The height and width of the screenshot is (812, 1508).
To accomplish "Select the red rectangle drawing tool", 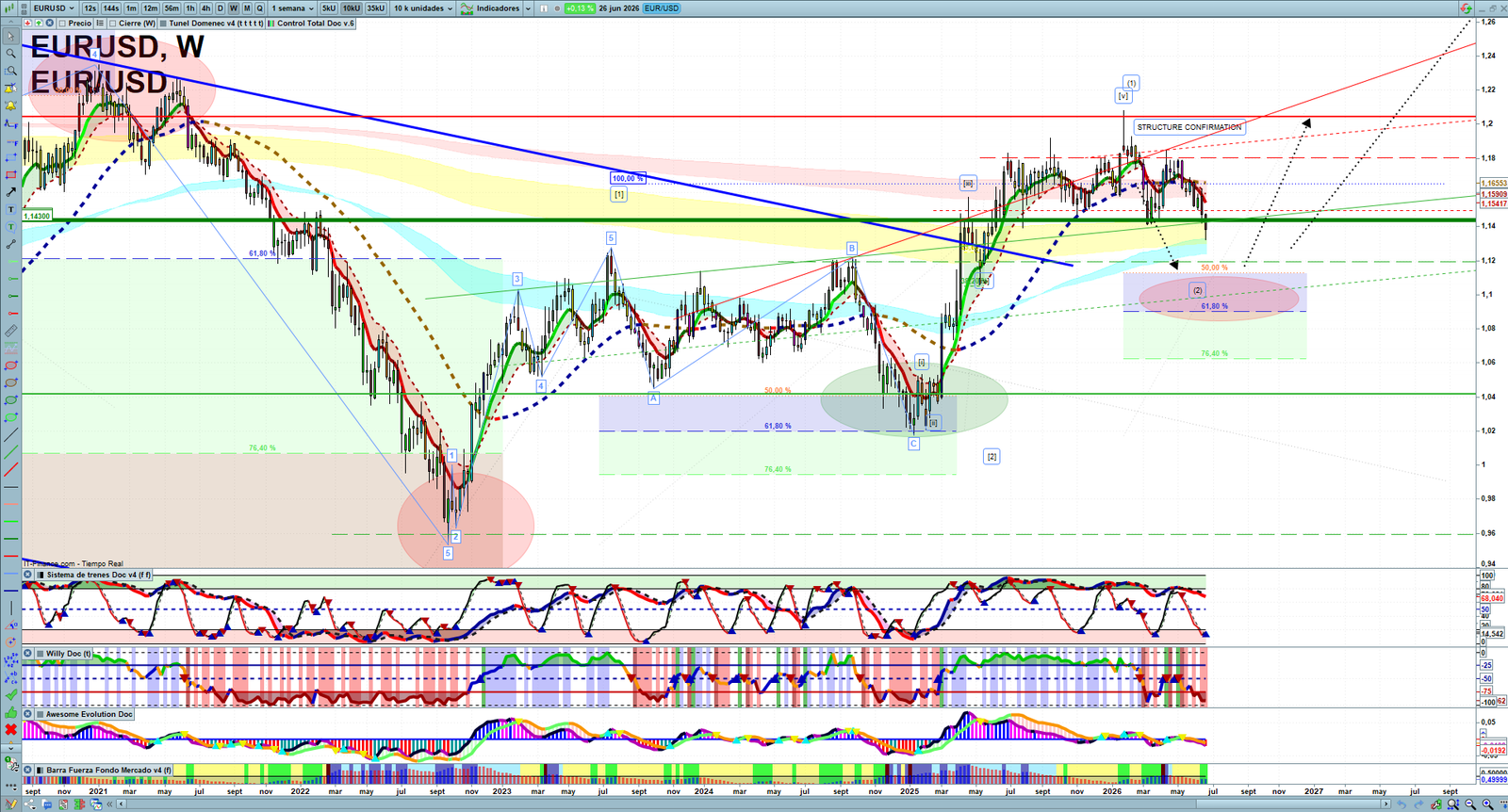I will click(10, 175).
